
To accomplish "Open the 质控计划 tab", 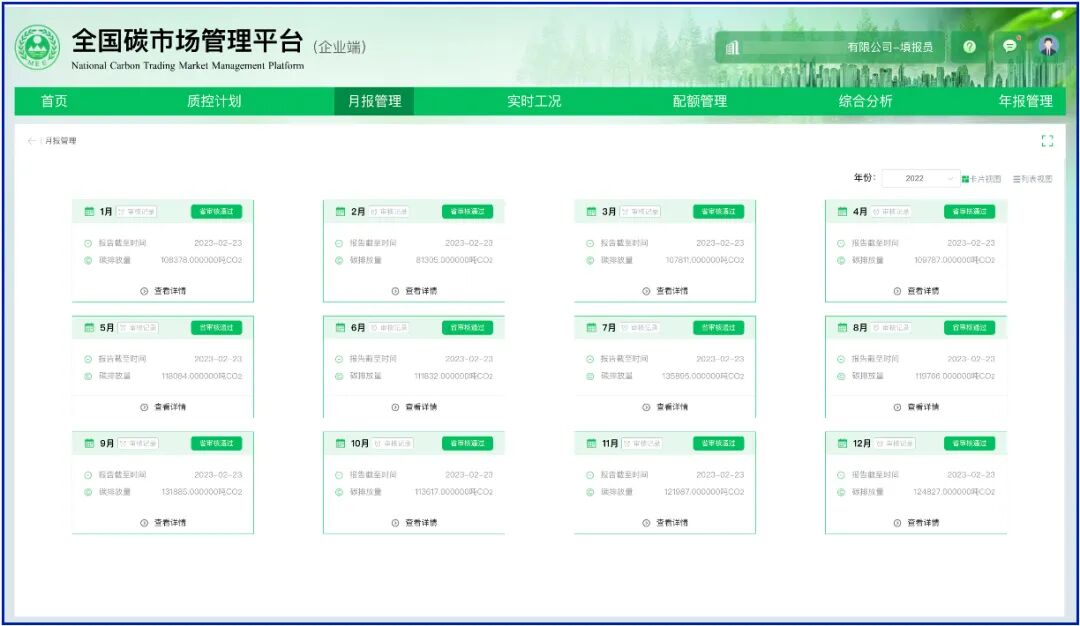I will 214,101.
